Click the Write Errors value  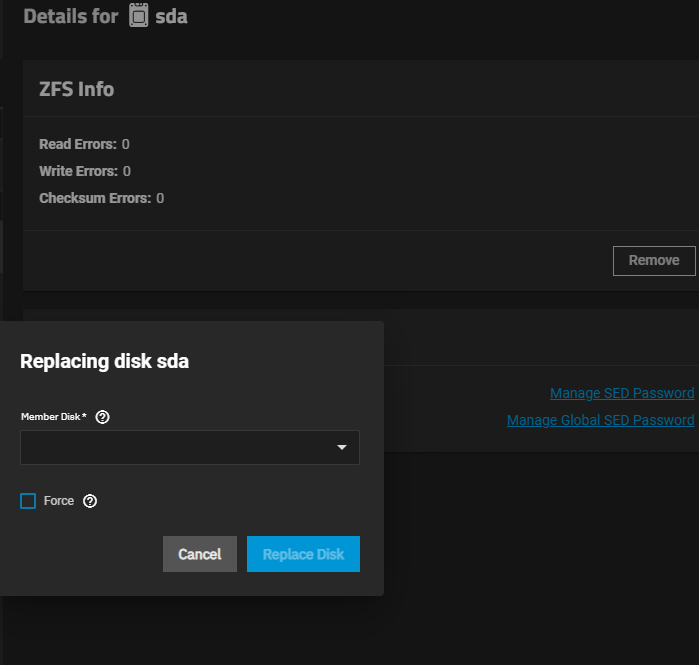(127, 172)
